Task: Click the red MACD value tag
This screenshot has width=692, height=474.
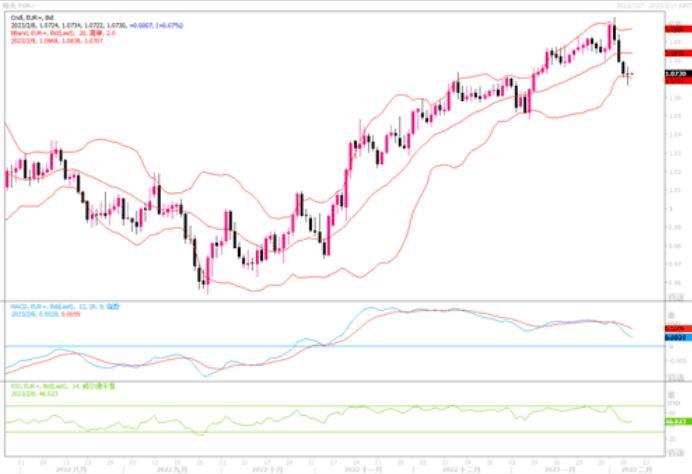Action: tap(673, 328)
